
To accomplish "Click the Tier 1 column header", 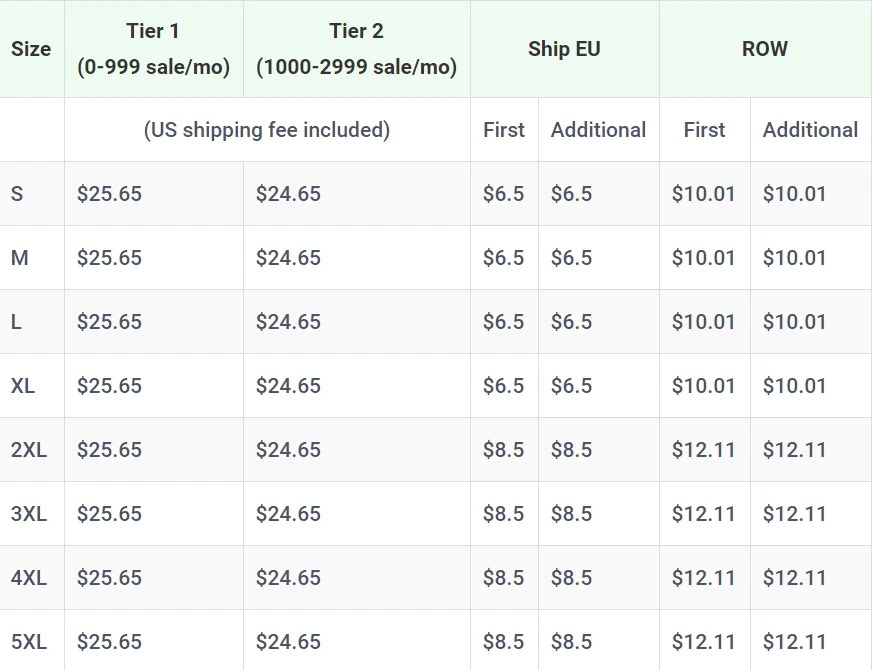I will 153,49.
